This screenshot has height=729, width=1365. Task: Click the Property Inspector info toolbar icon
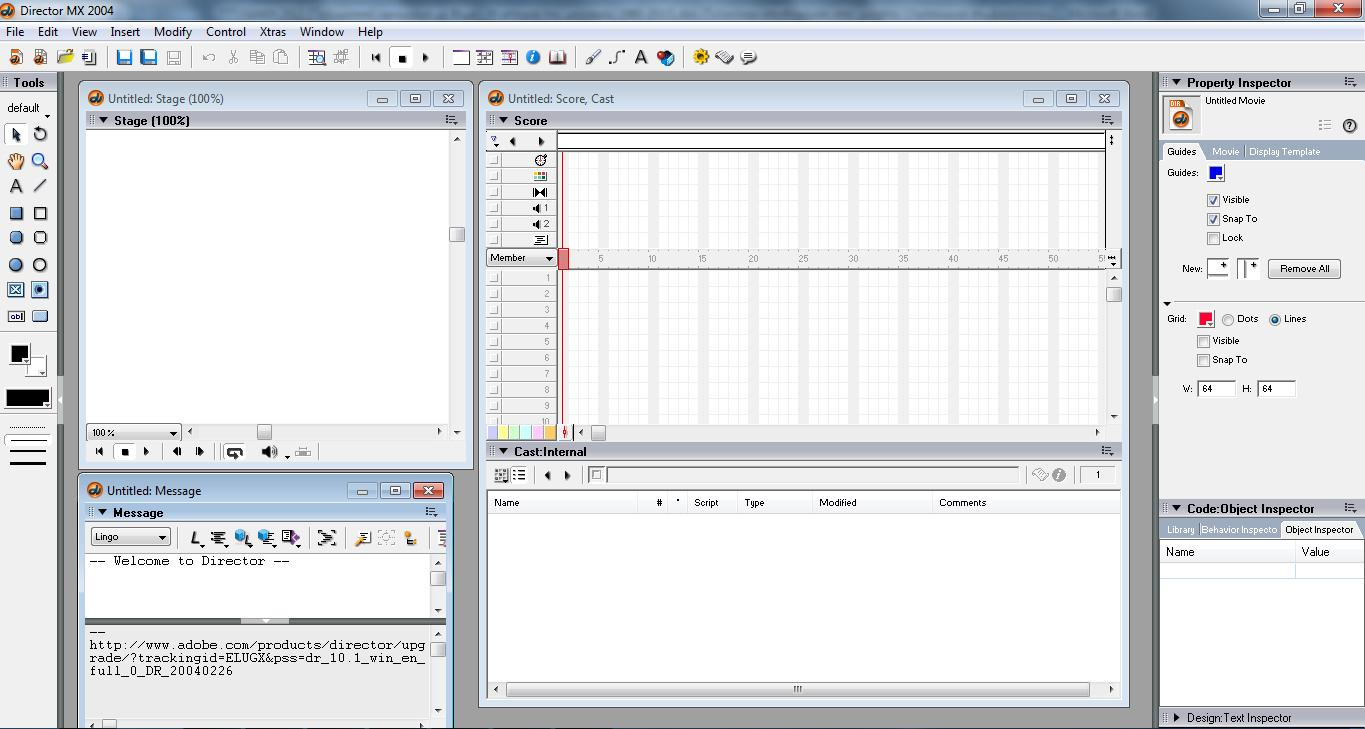click(533, 57)
